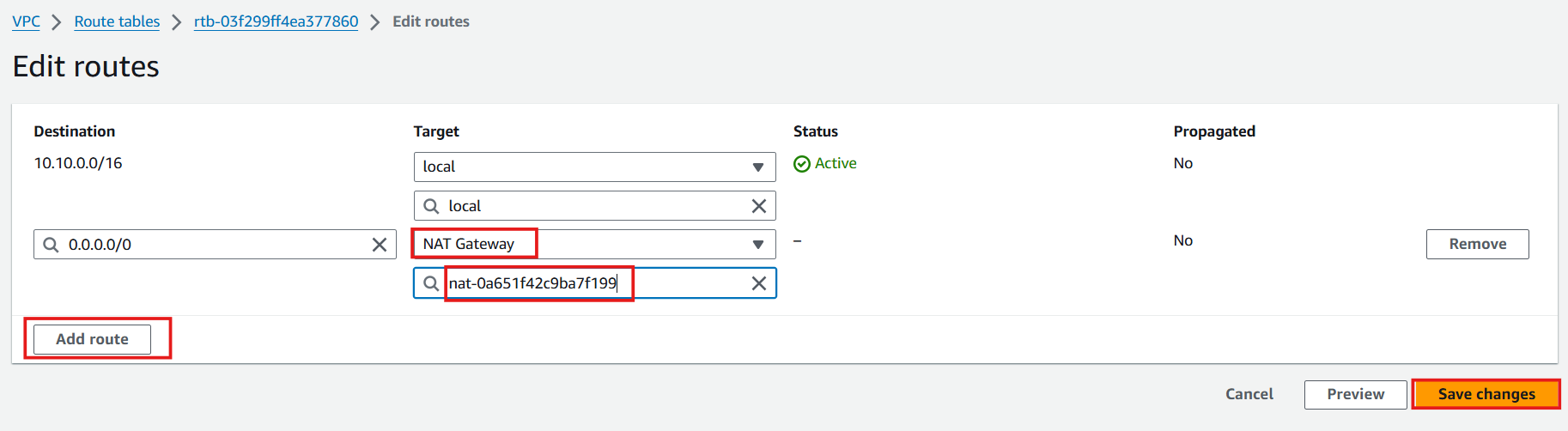Viewport: 1568px width, 431px height.
Task: Click the arrow on the local target dropdown
Action: (758, 167)
